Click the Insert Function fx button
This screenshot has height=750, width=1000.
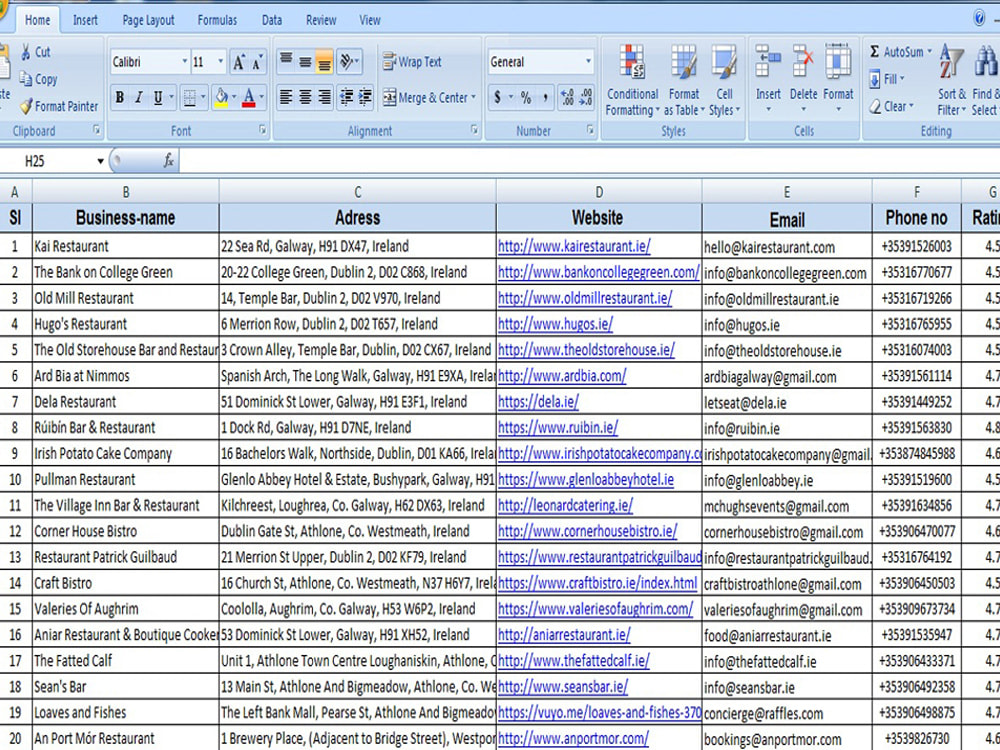click(168, 161)
